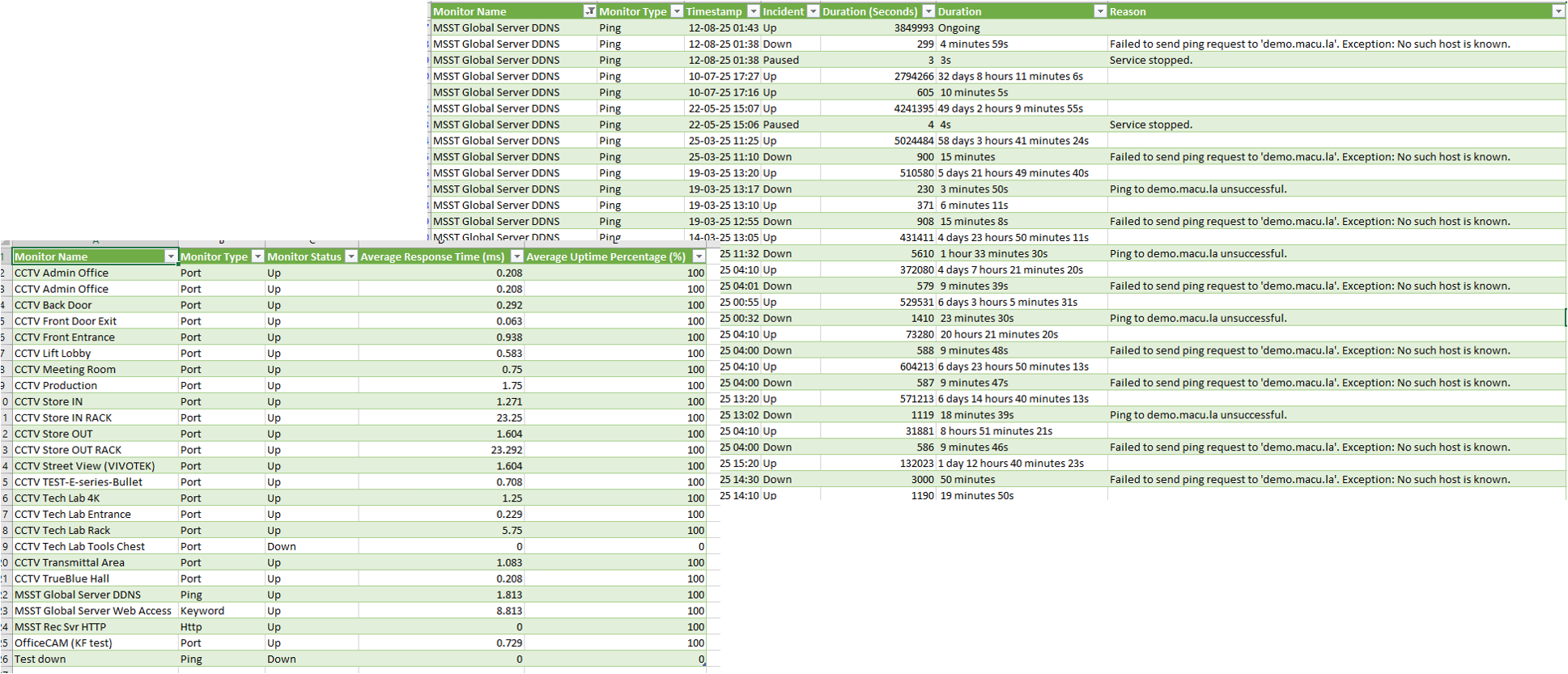Image resolution: width=1568 pixels, height=674 pixels.
Task: Open the Monitor Status filter dropdown
Action: [351, 256]
